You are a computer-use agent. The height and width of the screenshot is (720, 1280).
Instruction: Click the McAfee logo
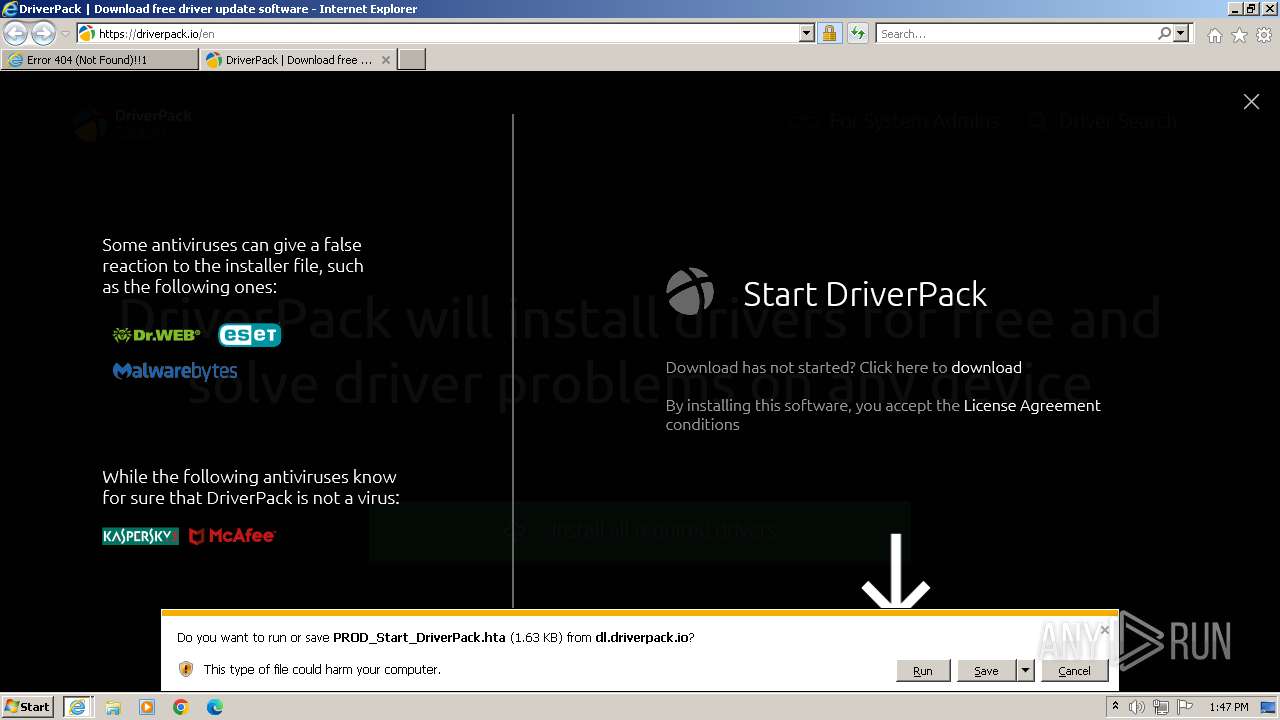pyautogui.click(x=232, y=536)
